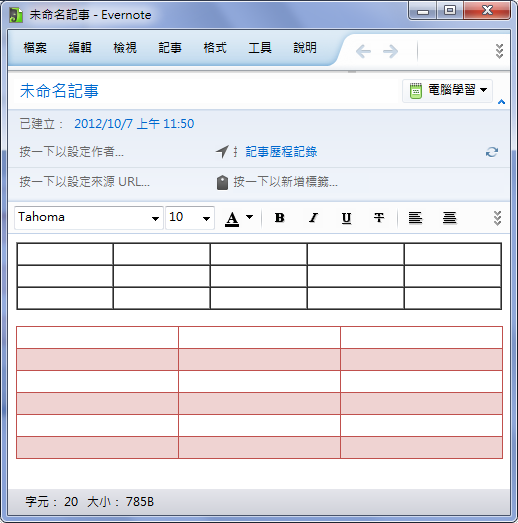Screen dimensions: 518x523
Task: Click the font color A icon
Action: point(232,218)
